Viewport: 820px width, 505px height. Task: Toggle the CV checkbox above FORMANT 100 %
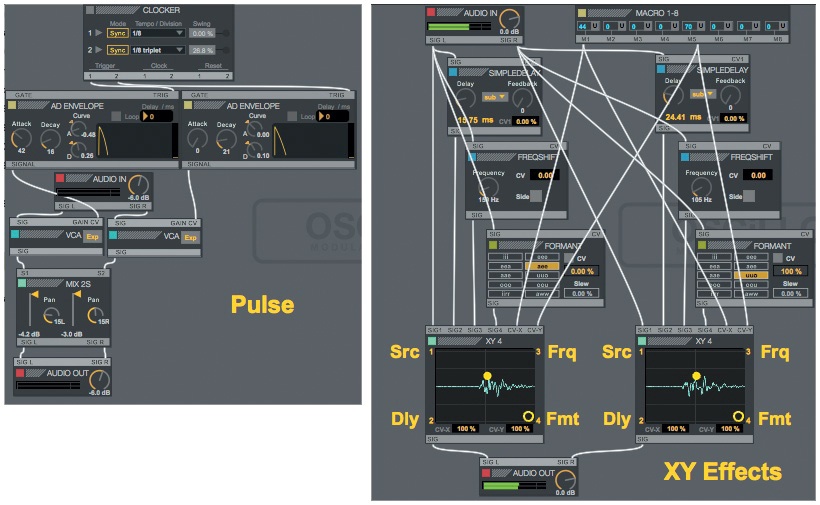click(x=778, y=258)
